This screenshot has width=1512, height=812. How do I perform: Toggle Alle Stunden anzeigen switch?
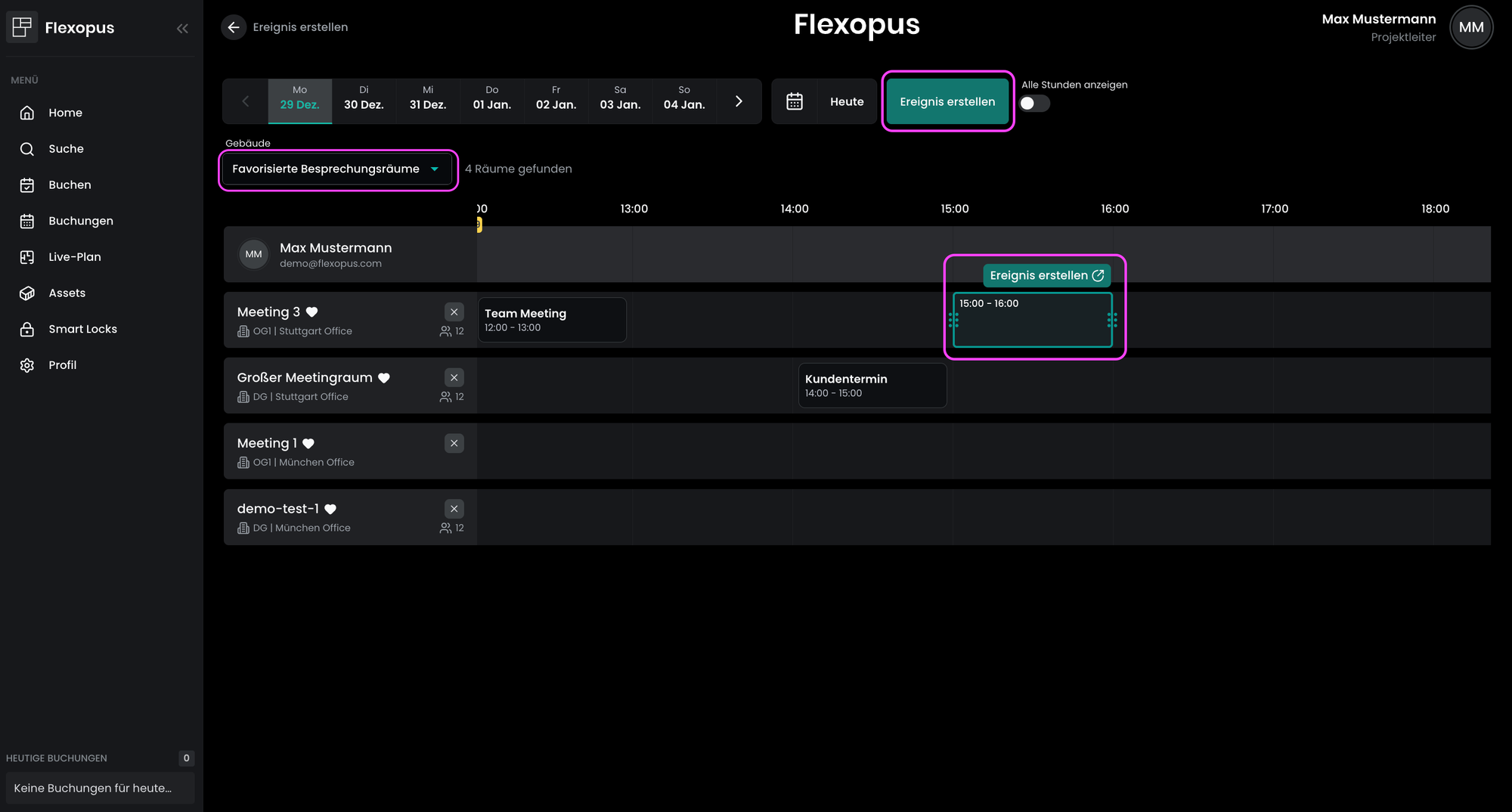click(1033, 104)
